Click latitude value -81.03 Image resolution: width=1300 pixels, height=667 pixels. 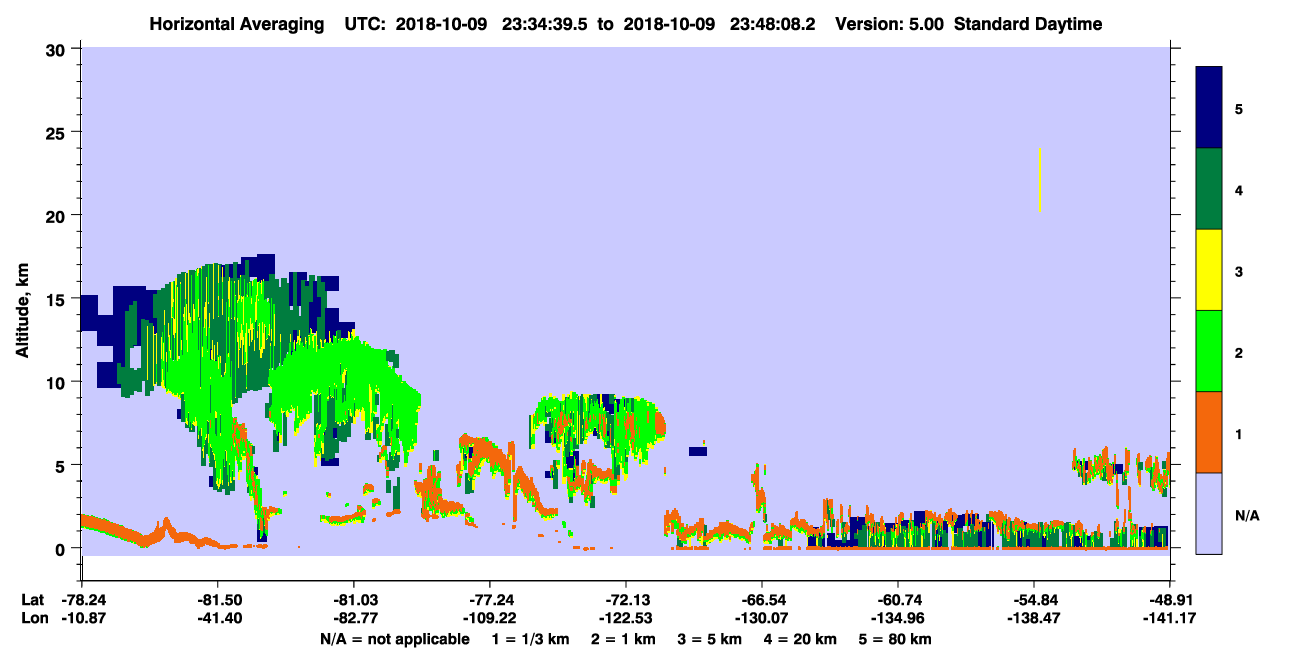[x=353, y=599]
